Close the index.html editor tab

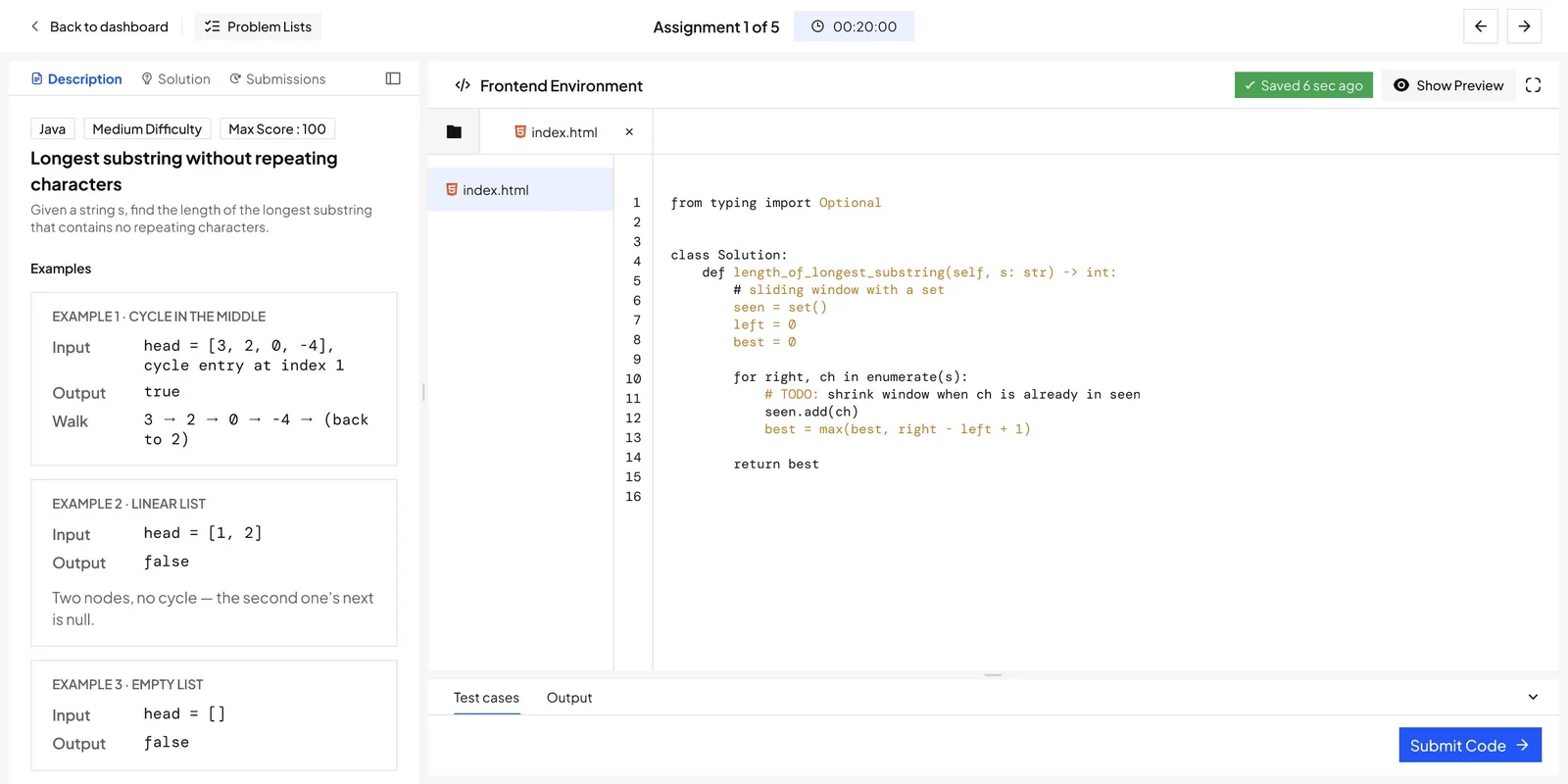click(x=629, y=131)
